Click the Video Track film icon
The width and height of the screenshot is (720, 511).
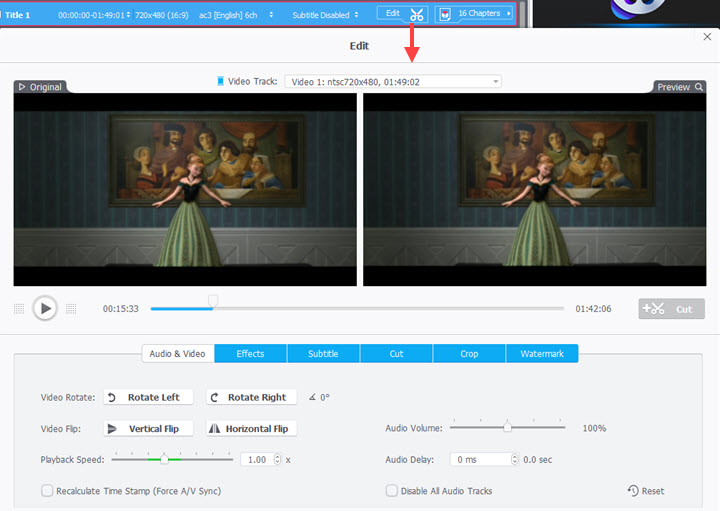coord(220,81)
